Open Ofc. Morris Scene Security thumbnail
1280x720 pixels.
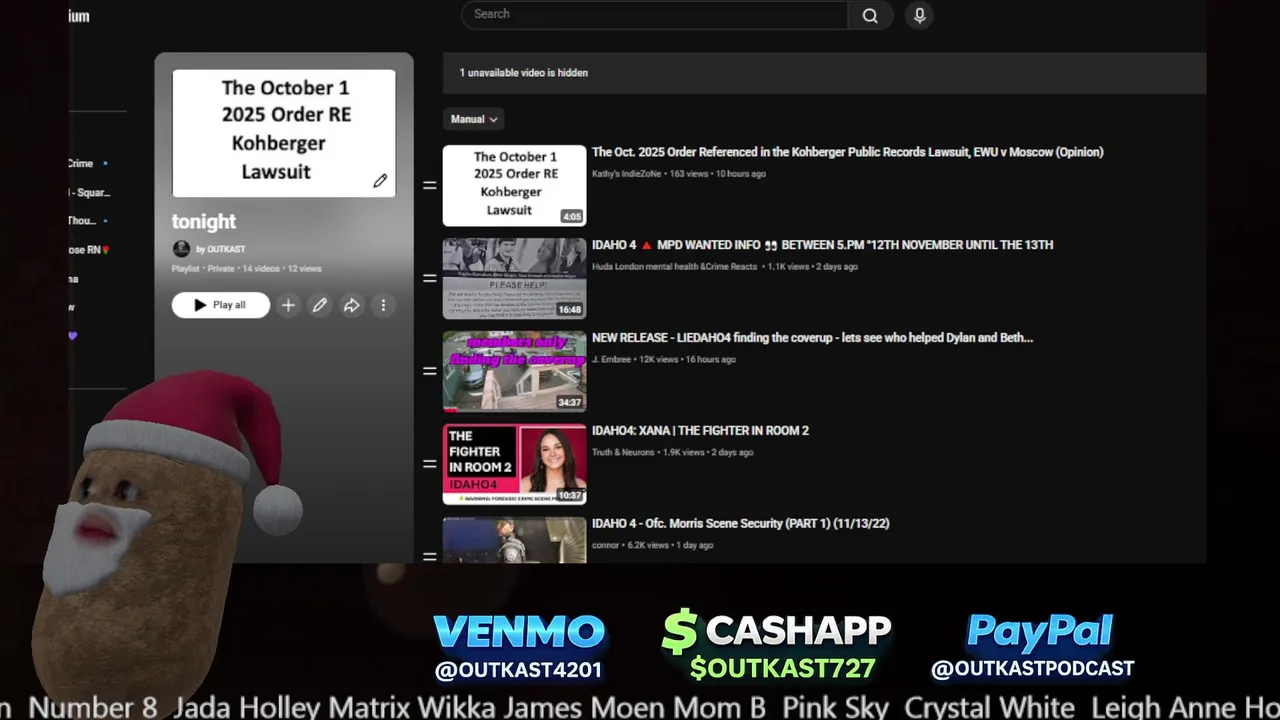(514, 540)
